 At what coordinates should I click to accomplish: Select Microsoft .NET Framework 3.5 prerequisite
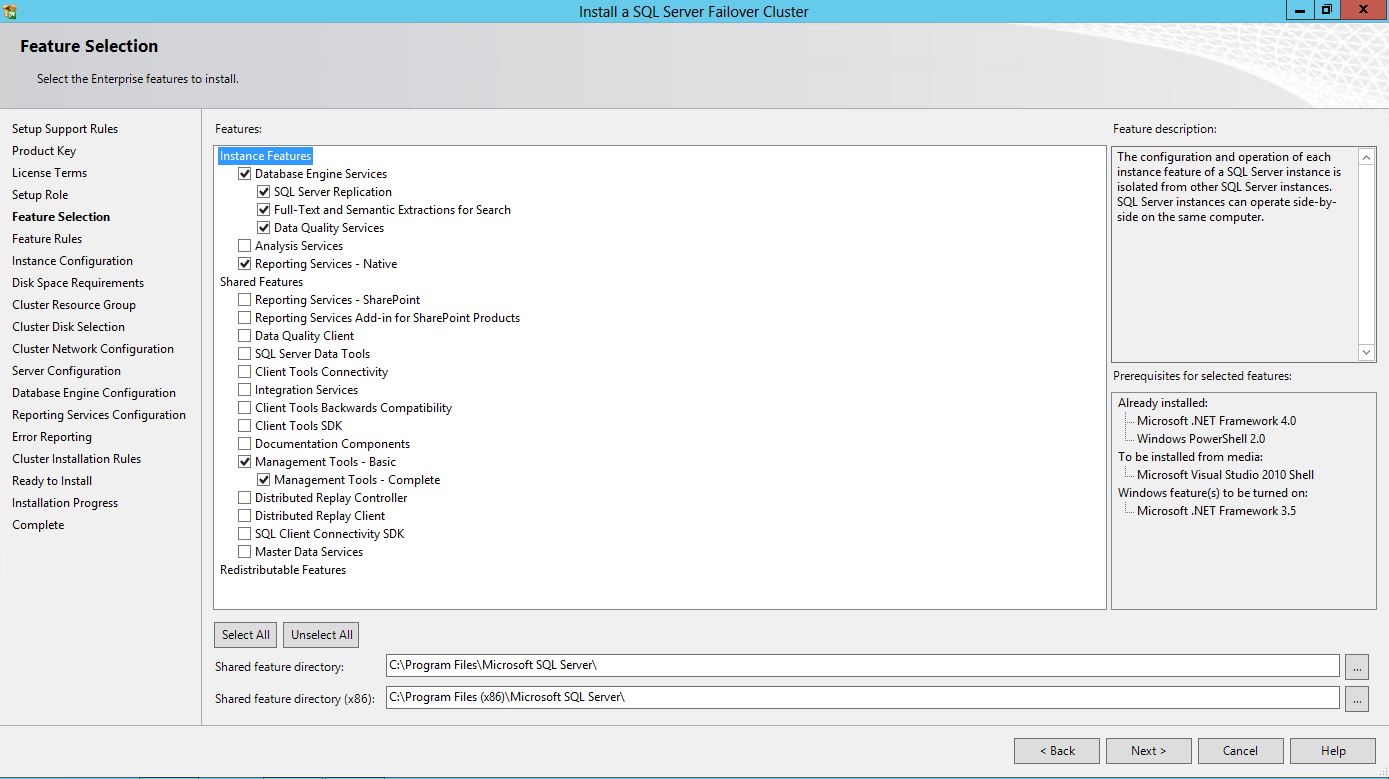coord(1216,511)
